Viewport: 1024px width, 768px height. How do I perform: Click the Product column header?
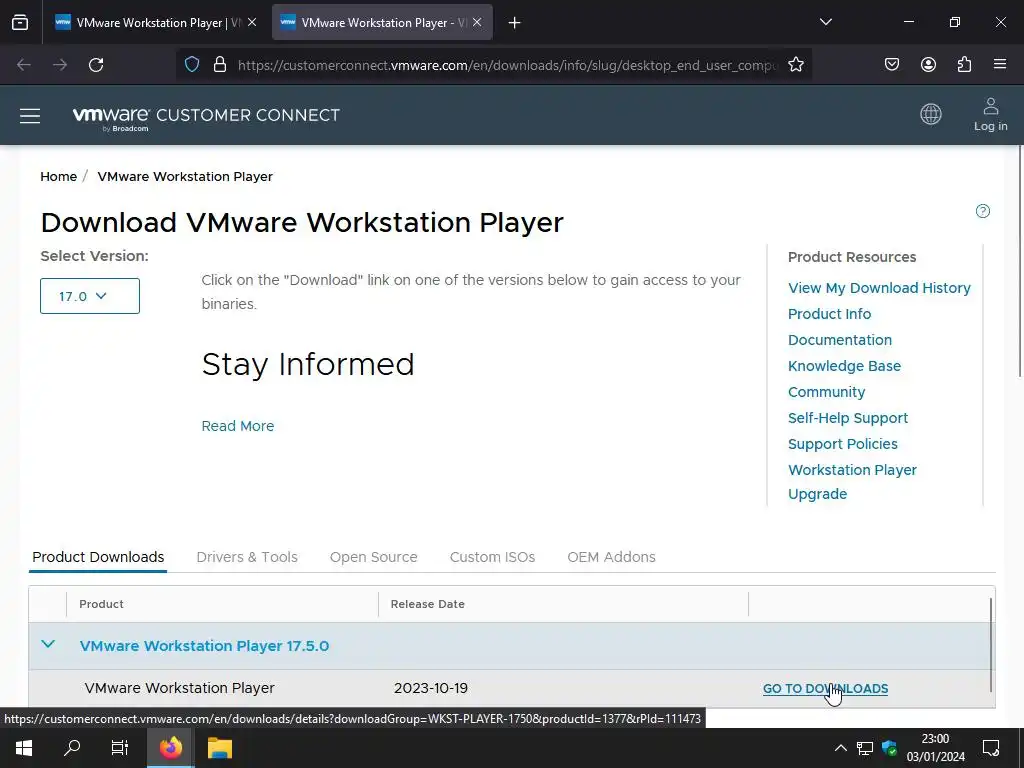(101, 604)
